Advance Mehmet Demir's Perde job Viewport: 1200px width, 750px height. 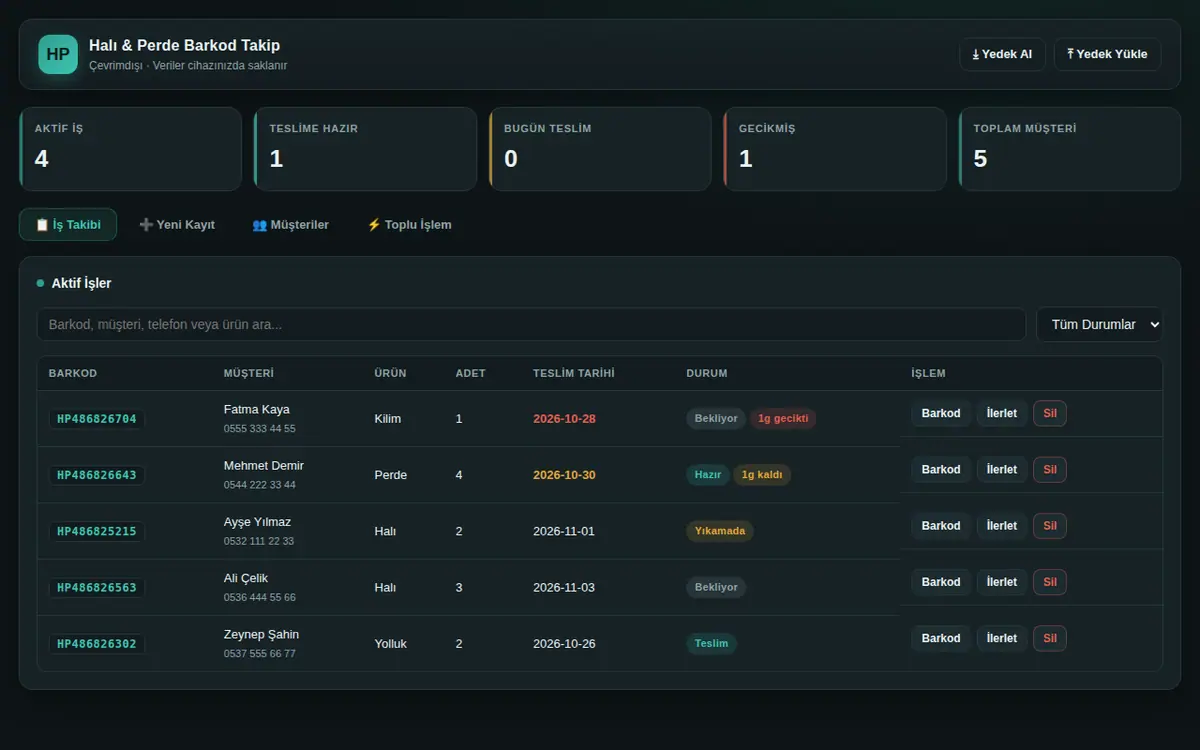click(x=1002, y=470)
